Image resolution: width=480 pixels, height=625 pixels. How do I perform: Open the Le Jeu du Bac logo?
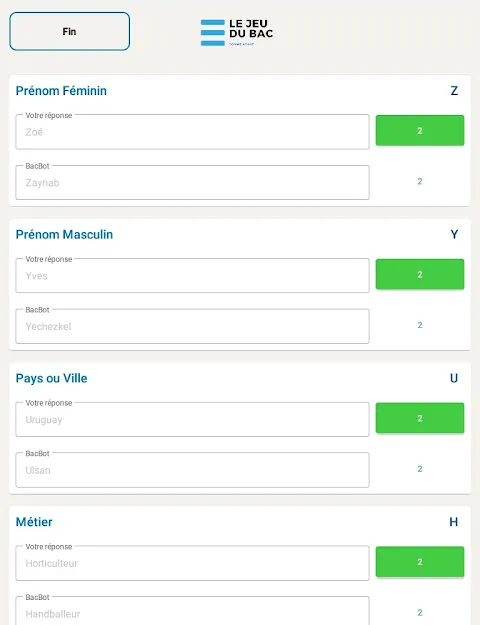point(237,32)
